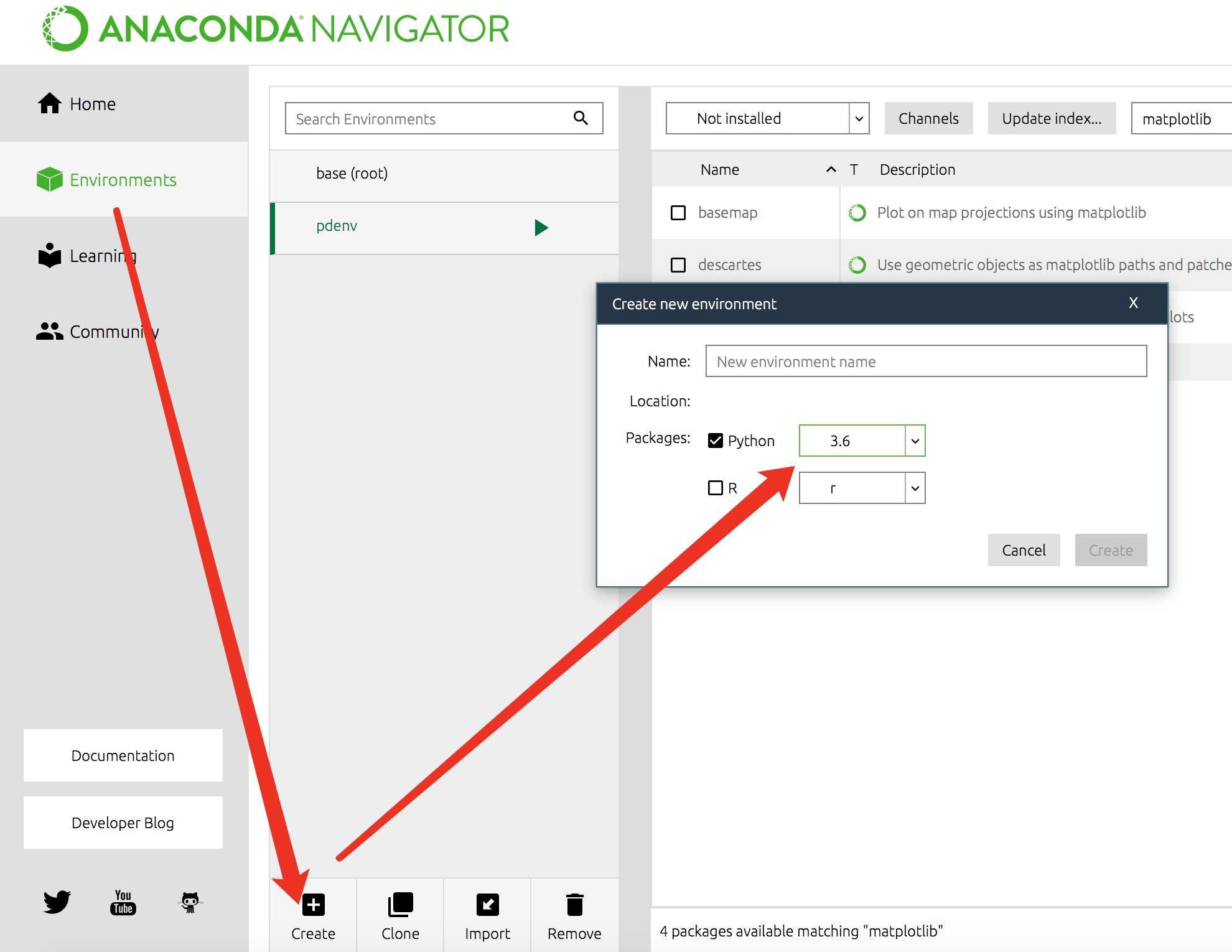Open the Not installed filter dropdown
The height and width of the screenshot is (952, 1232).
click(859, 118)
